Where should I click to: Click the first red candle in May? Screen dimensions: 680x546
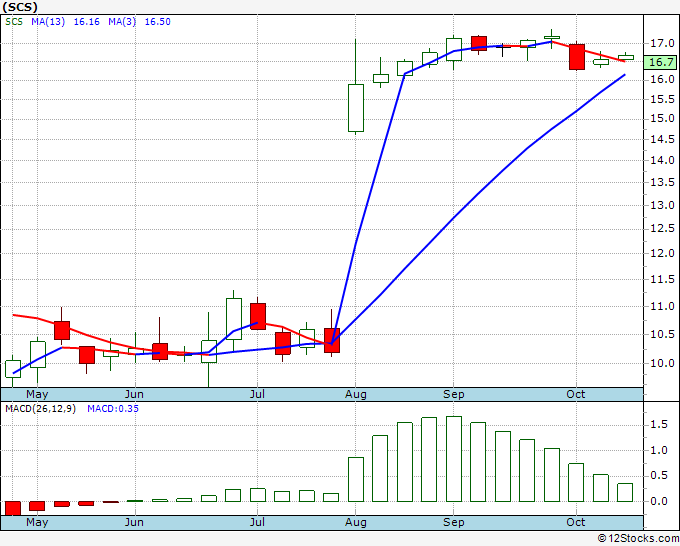pyautogui.click(x=62, y=330)
